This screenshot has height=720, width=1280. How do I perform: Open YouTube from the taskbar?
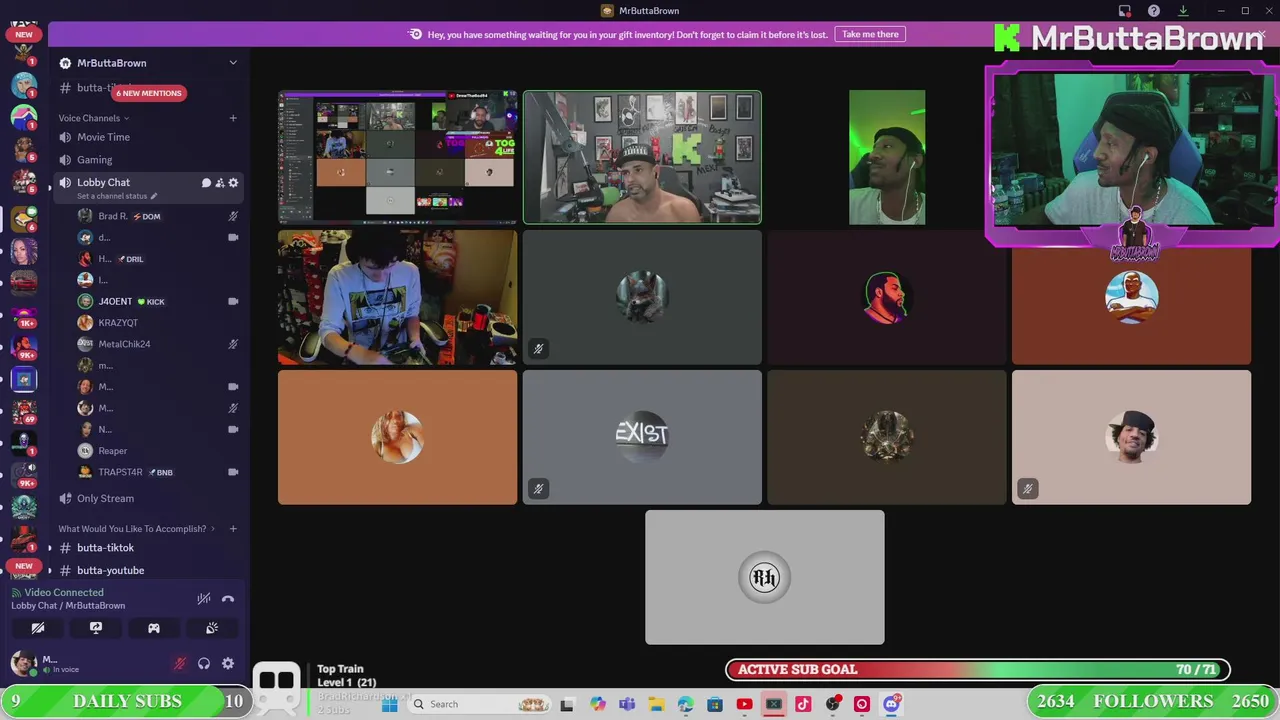tap(744, 704)
